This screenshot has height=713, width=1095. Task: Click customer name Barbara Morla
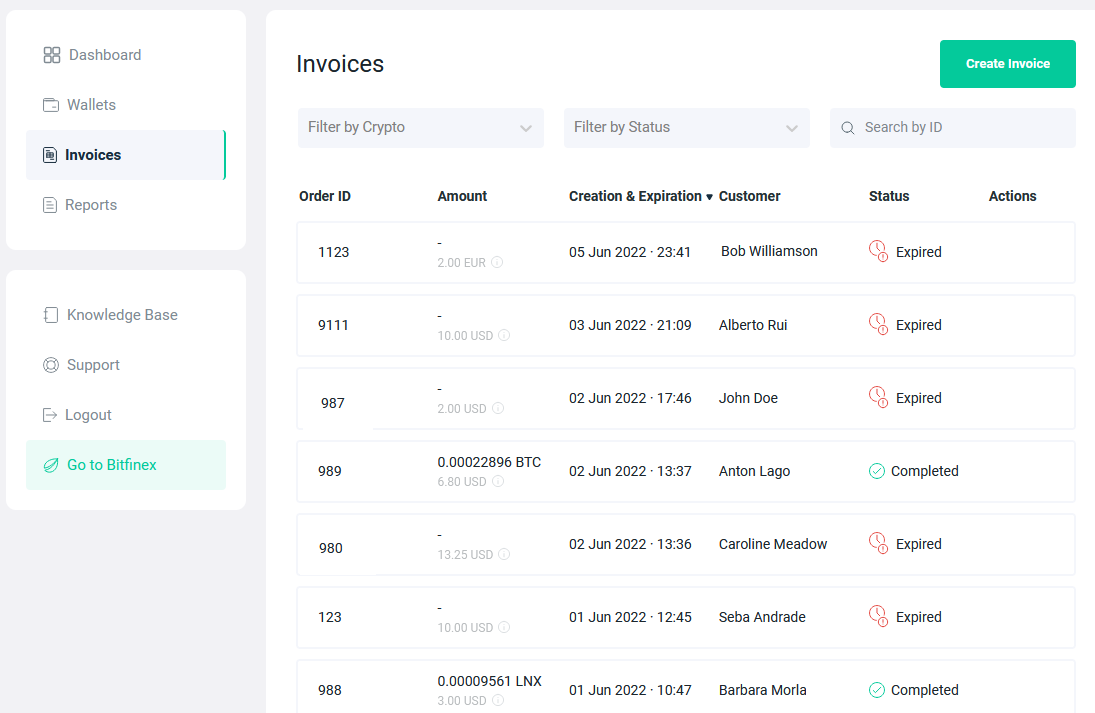[763, 690]
